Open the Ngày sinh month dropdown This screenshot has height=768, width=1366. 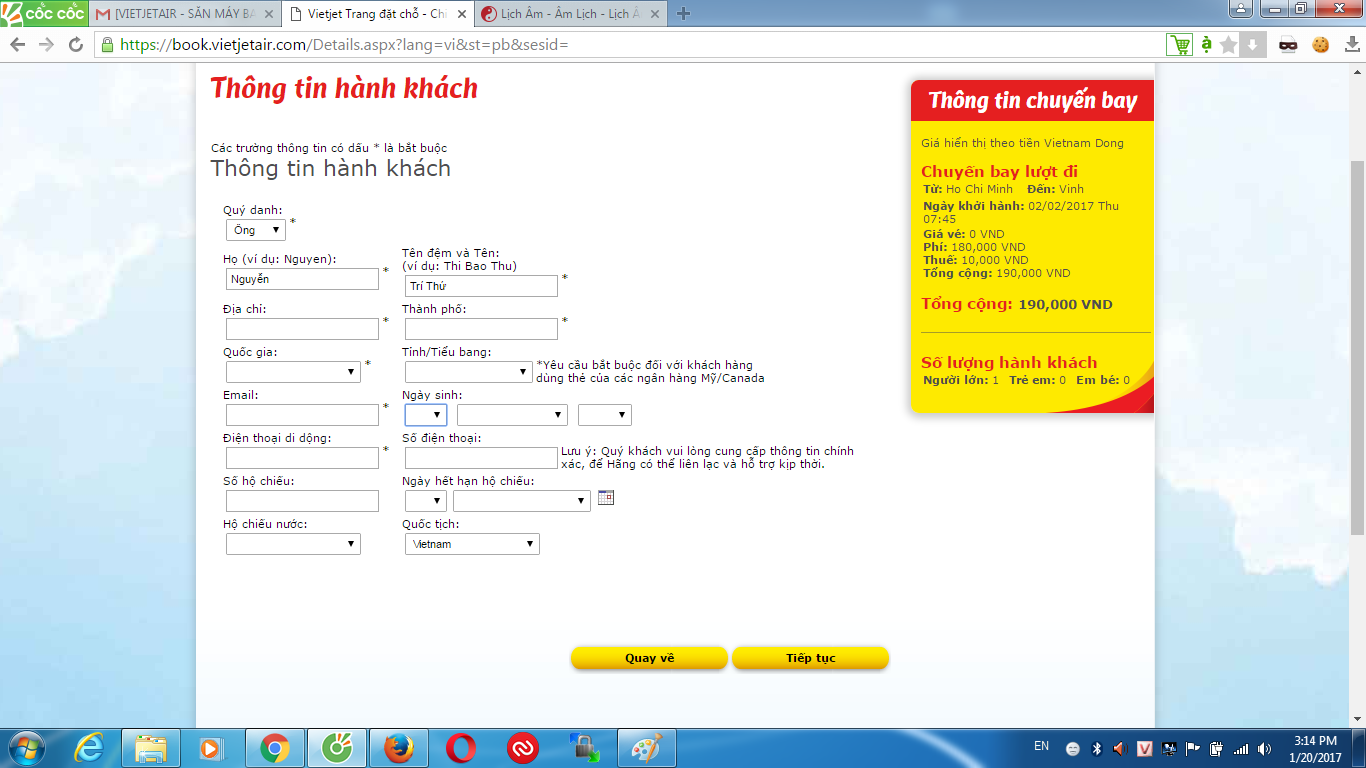point(512,415)
